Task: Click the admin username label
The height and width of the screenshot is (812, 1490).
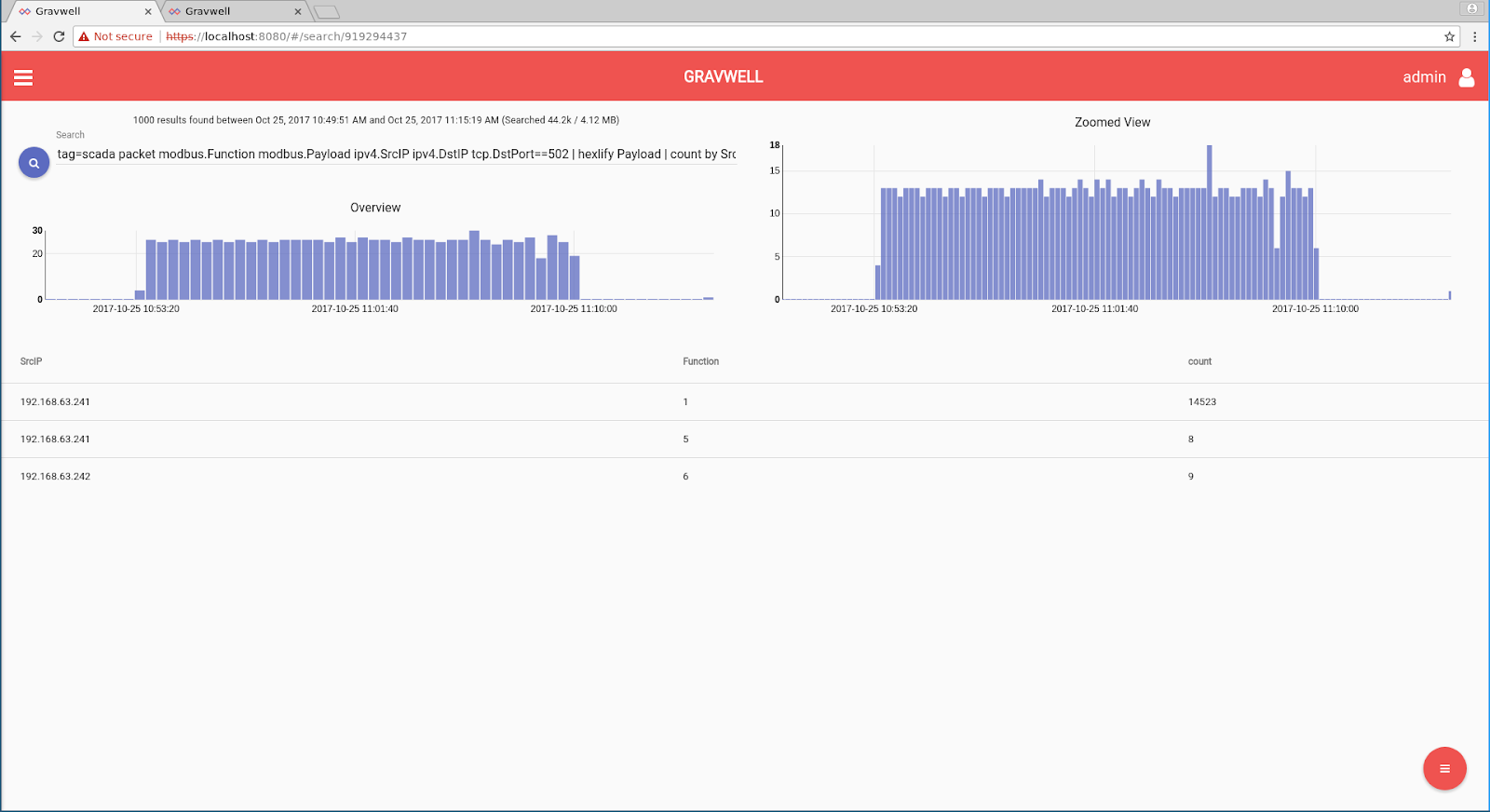Action: tap(1424, 77)
